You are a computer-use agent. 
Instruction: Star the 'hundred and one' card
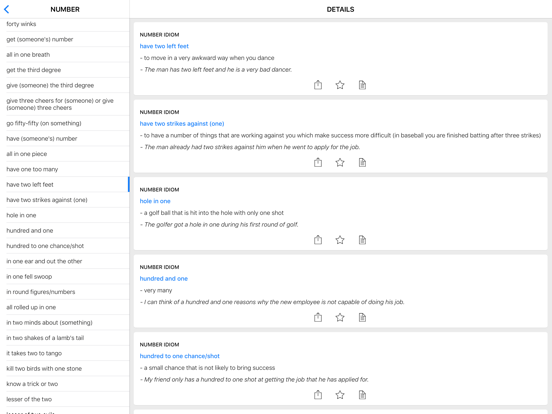(340, 317)
